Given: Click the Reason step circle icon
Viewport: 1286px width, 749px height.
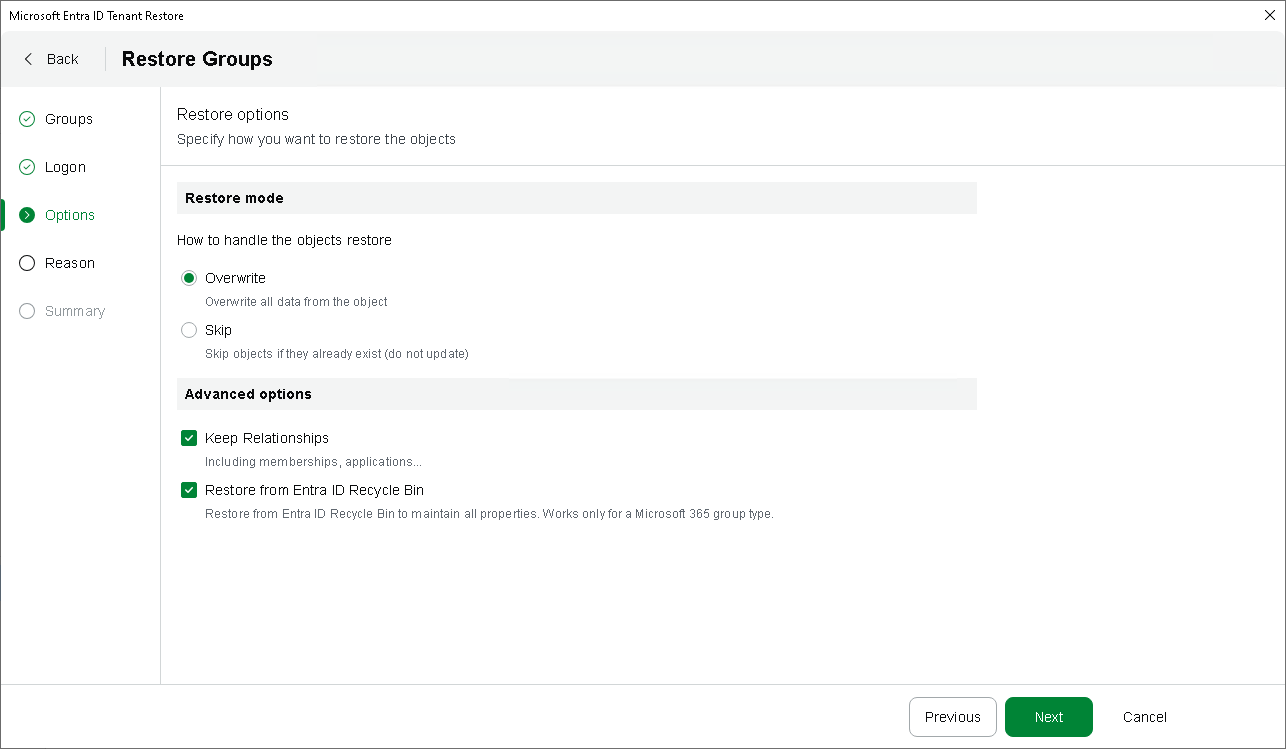Looking at the screenshot, I should pos(27,263).
